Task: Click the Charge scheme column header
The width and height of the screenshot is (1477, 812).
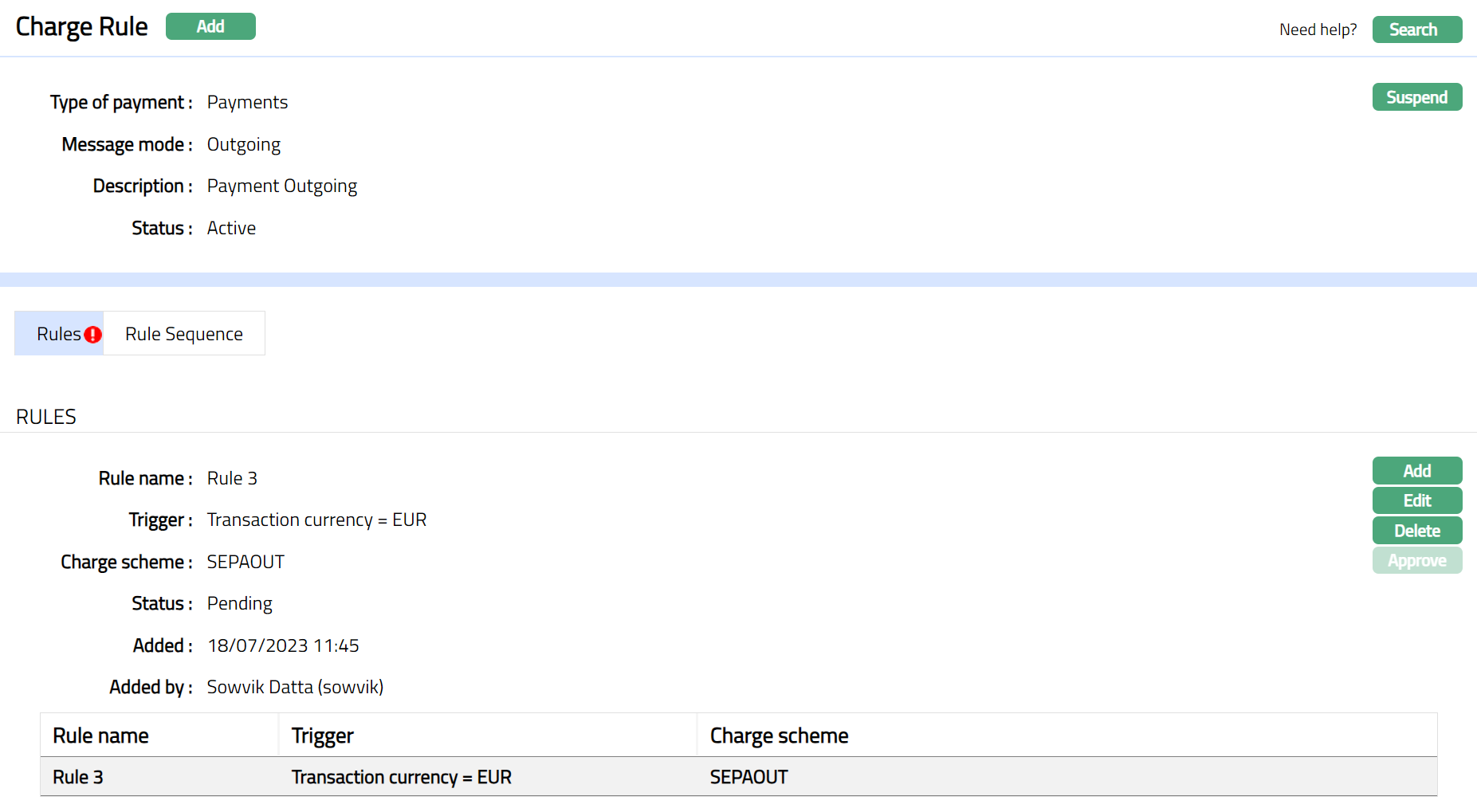Action: (x=779, y=736)
